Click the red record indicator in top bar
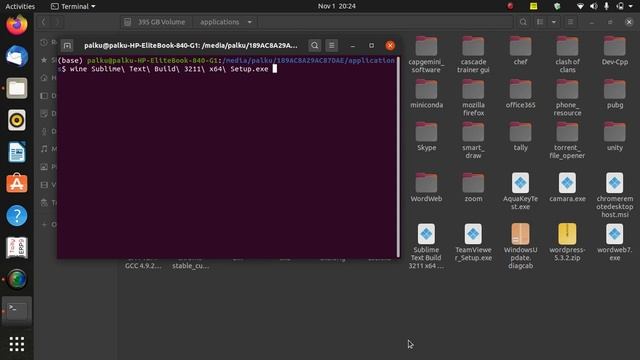Viewport: 640px width, 360px height. pyautogui.click(x=510, y=6)
